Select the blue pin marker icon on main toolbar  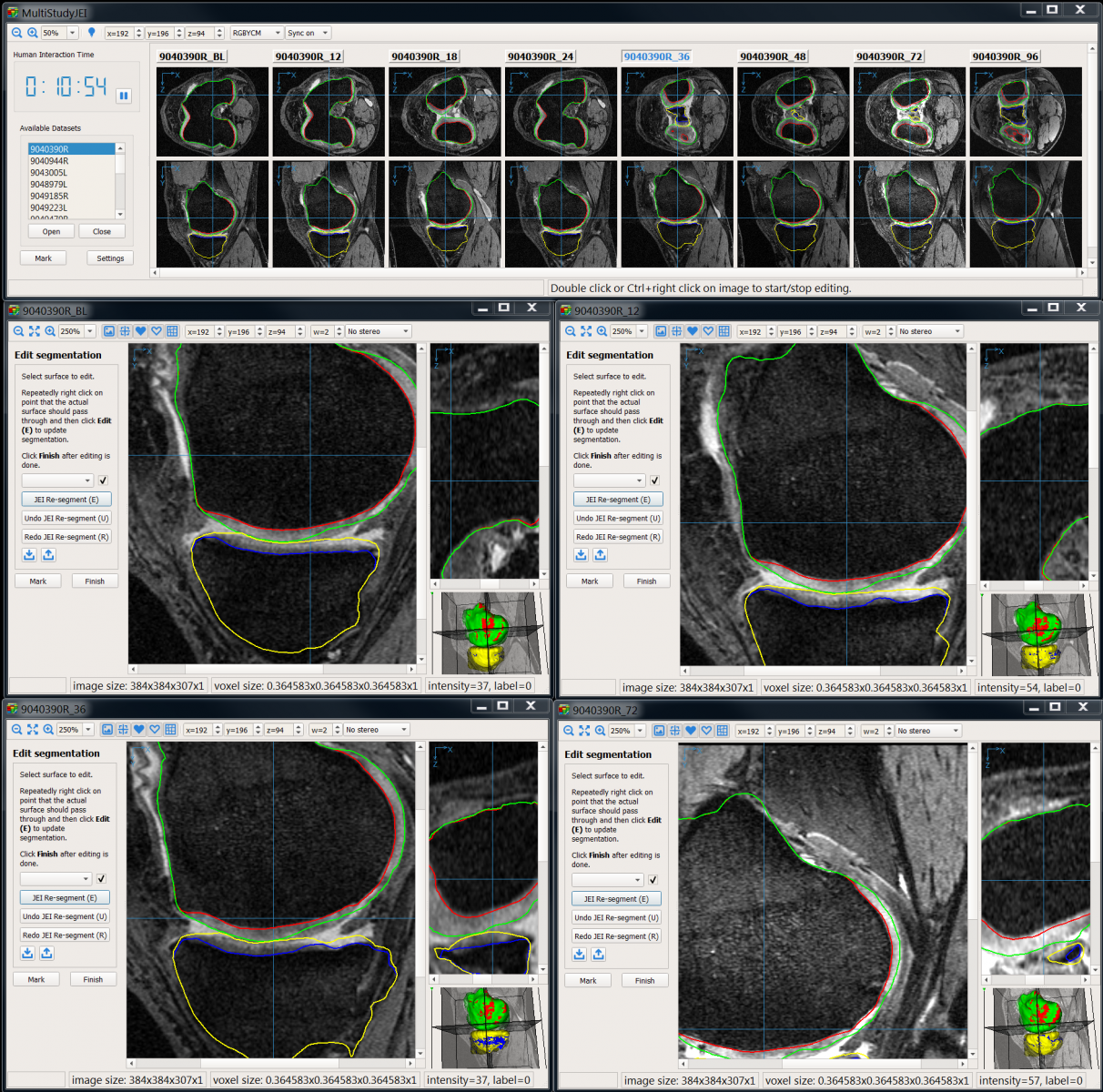(x=93, y=32)
